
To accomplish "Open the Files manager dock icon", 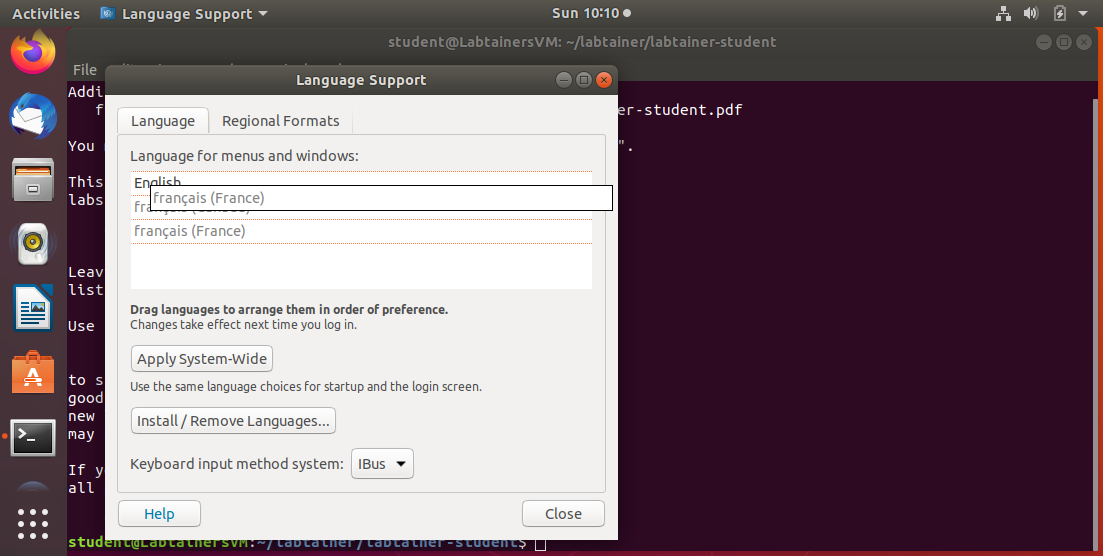I will click(33, 181).
